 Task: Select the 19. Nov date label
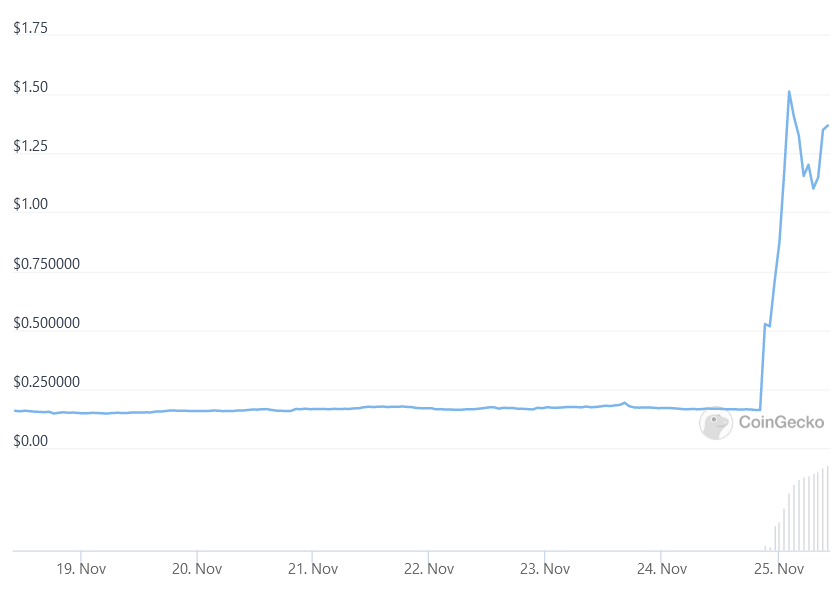pyautogui.click(x=81, y=569)
